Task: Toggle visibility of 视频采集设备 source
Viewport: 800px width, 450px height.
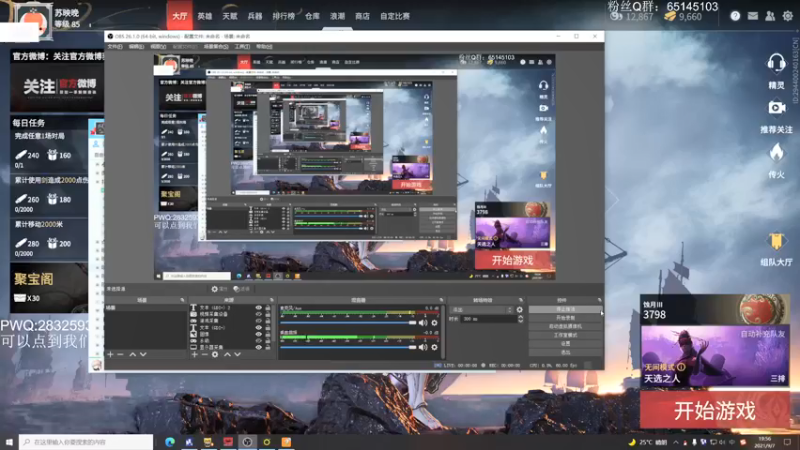Action: click(x=259, y=314)
